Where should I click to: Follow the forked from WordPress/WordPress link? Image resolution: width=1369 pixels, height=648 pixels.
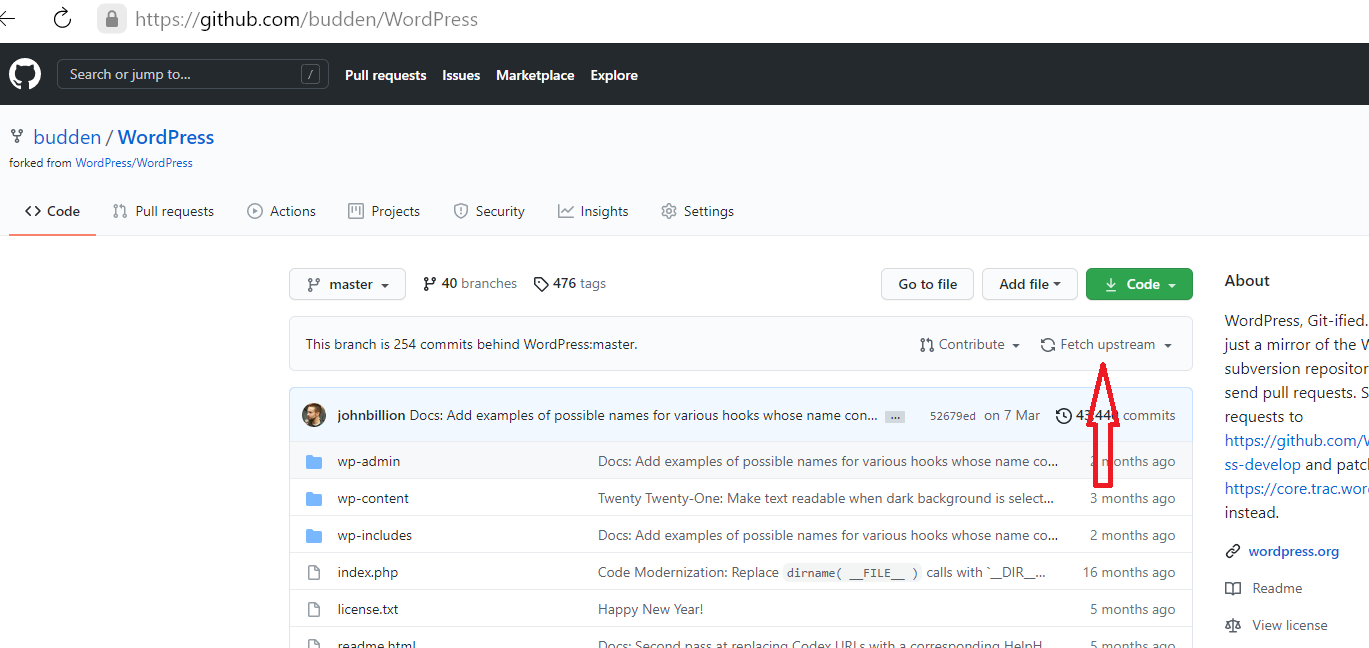tap(134, 163)
